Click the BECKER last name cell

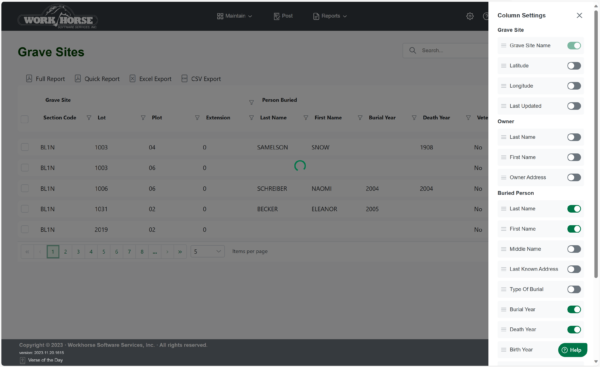click(x=267, y=209)
